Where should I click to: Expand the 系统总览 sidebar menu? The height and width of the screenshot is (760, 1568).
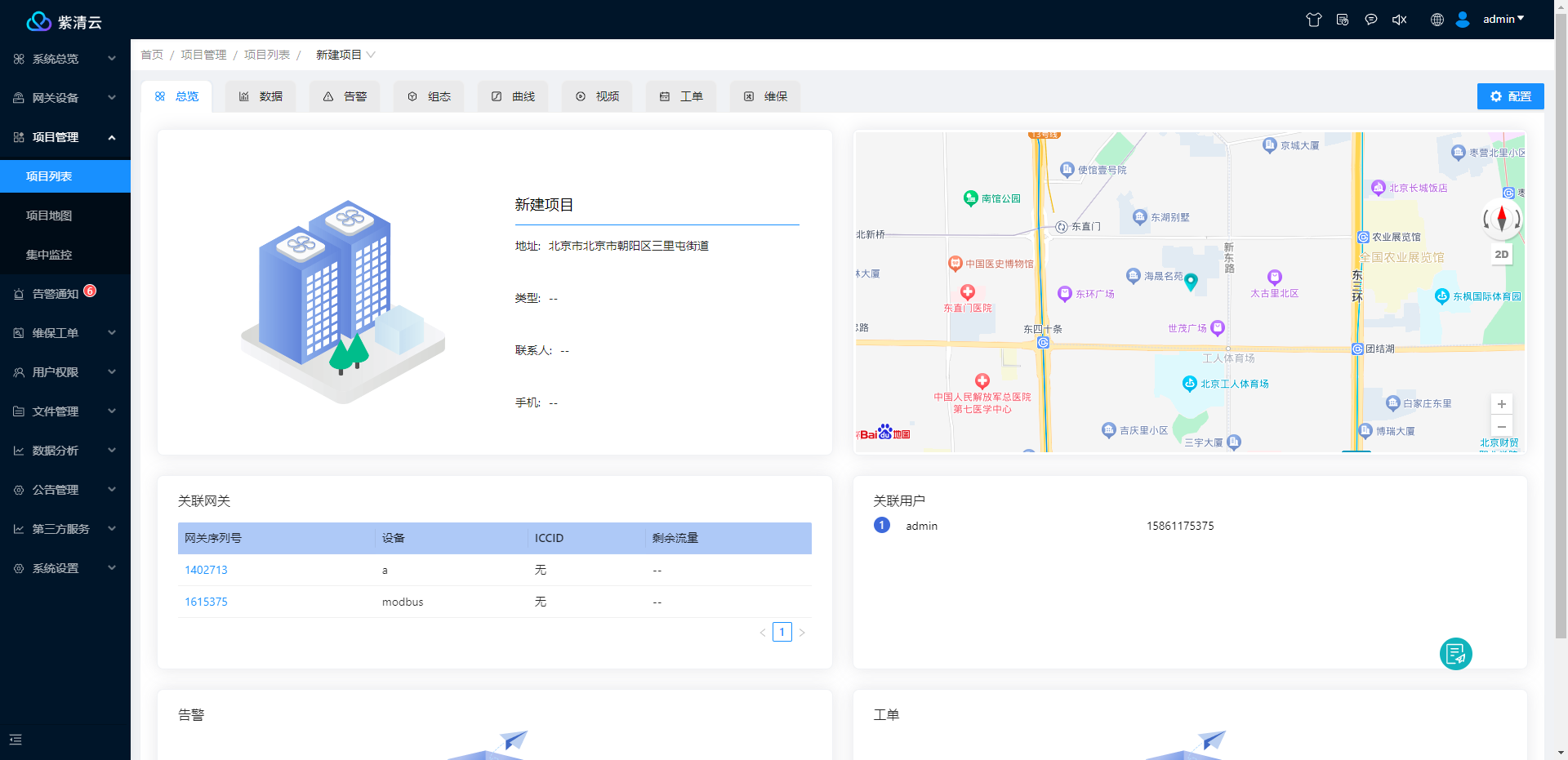coord(65,59)
